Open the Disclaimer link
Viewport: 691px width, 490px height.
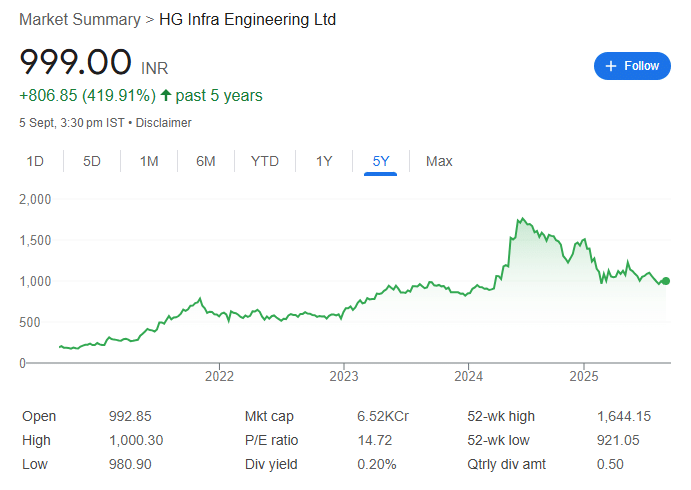click(163, 122)
